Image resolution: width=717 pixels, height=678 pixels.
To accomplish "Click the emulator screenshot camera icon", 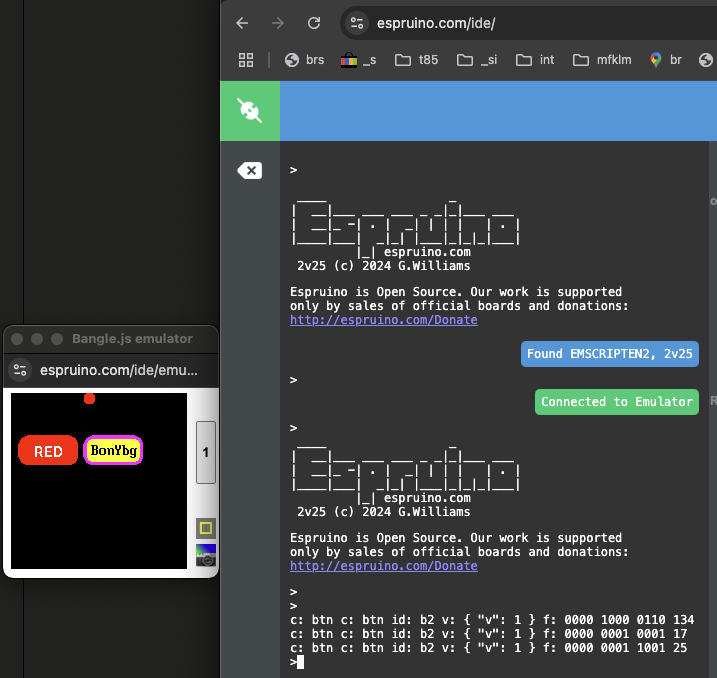I will tap(206, 555).
